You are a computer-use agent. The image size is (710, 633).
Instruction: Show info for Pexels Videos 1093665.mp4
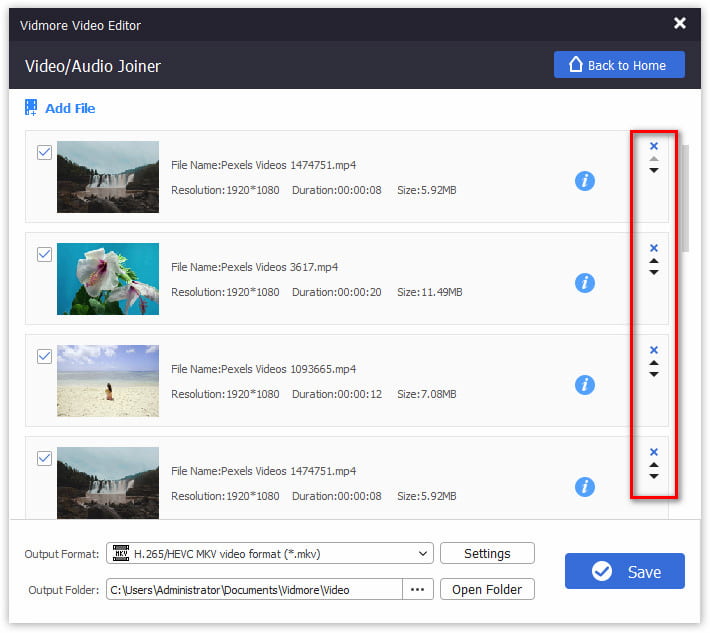[x=585, y=385]
